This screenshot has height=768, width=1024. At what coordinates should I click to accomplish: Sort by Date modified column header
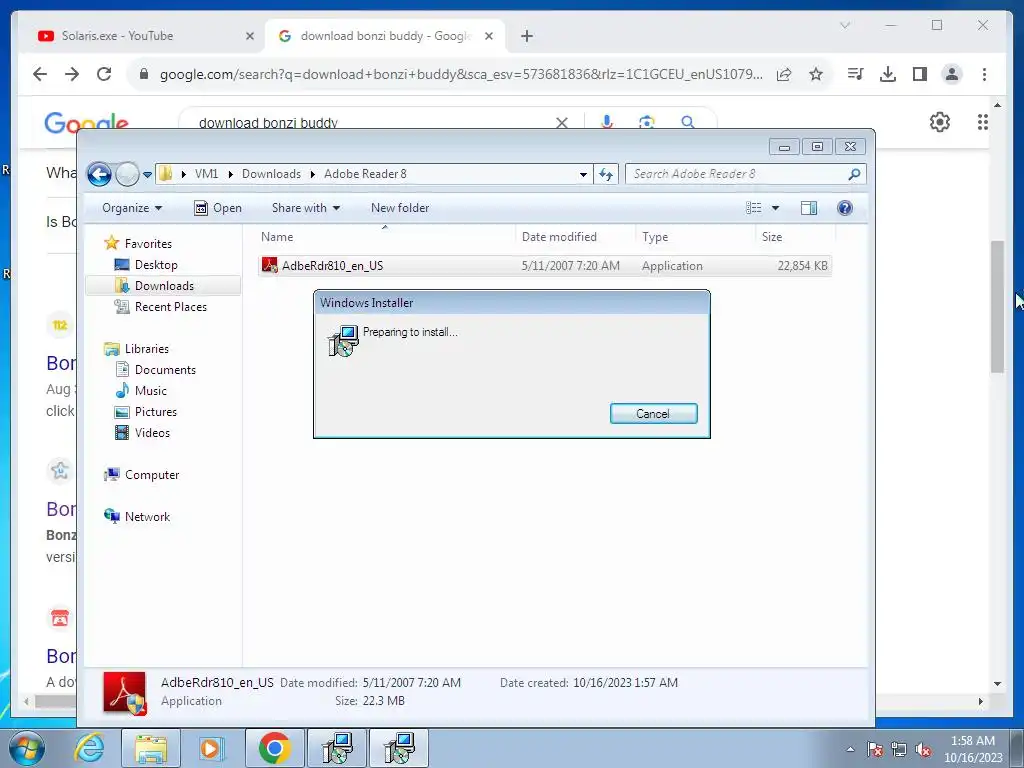[x=575, y=236]
